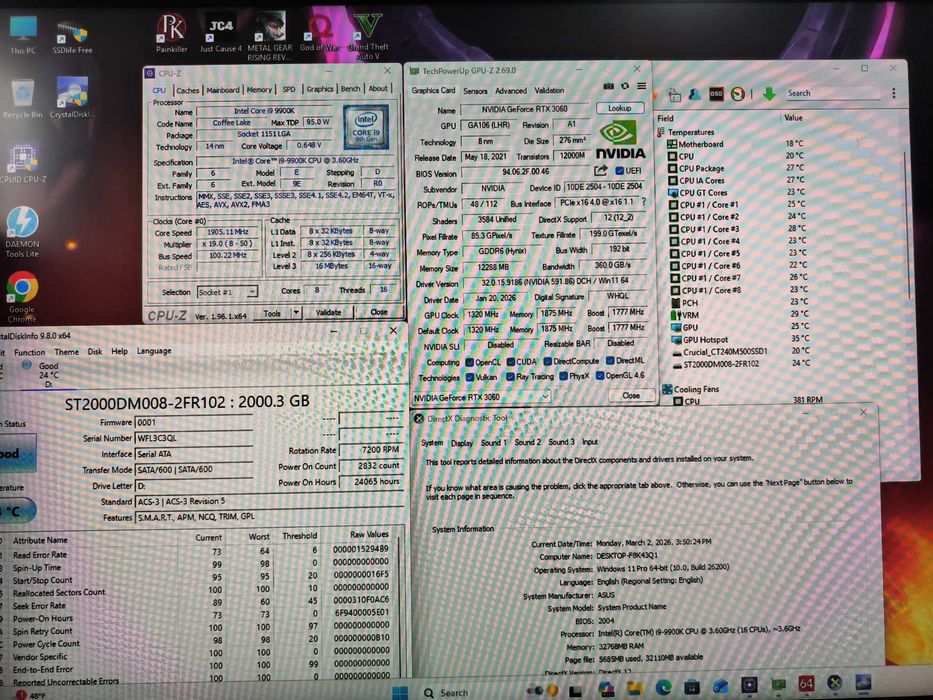
Task: Open Microsoft Edge from taskbar
Action: point(663,688)
